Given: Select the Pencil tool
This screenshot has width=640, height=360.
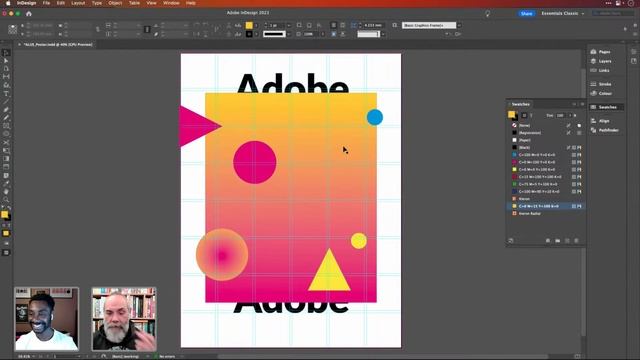Looking at the screenshot, I should point(6,118).
